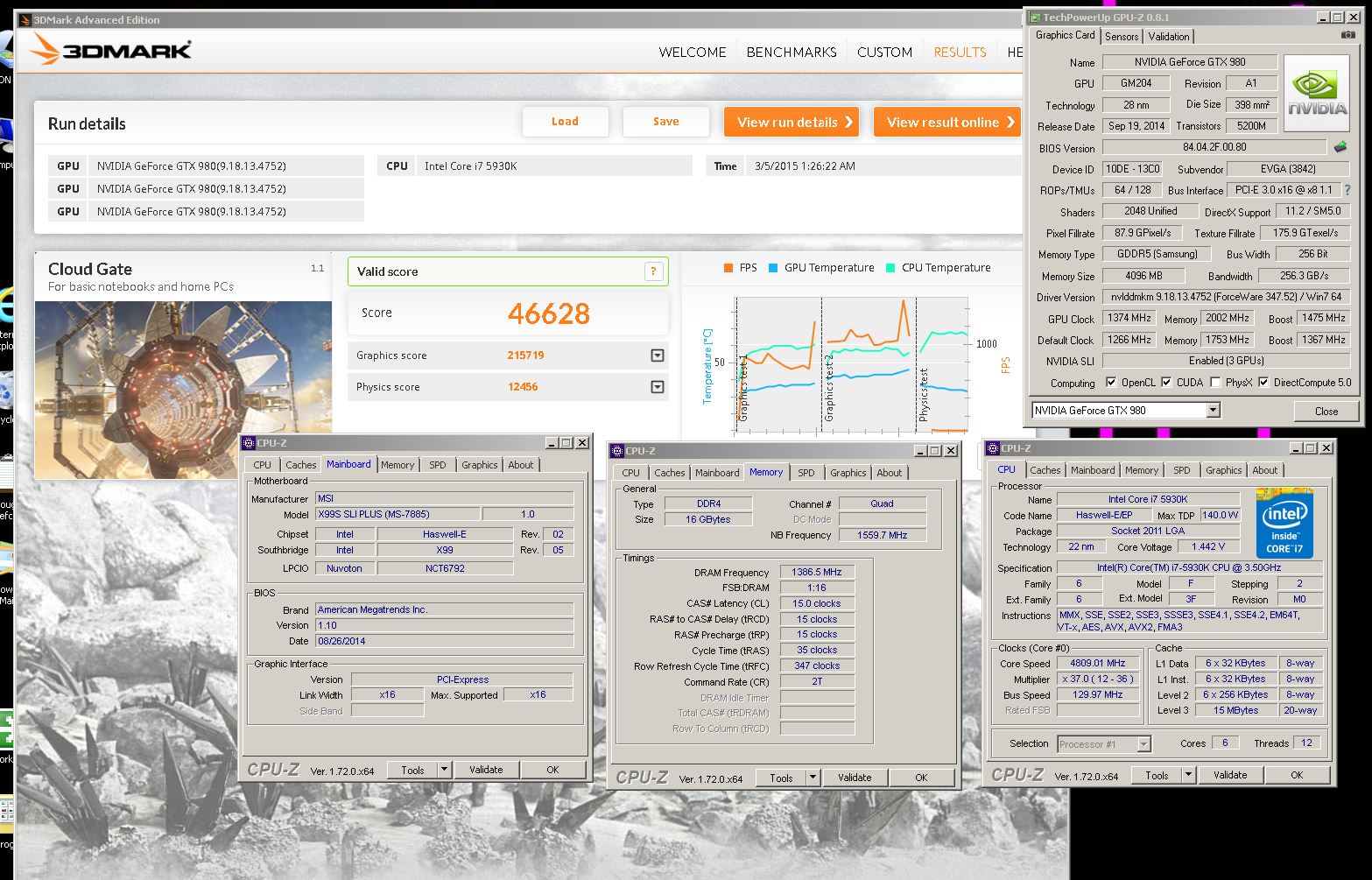The width and height of the screenshot is (1372, 880).
Task: Open Tools dropdown arrow in Memory CPU-Z window
Action: 813,778
